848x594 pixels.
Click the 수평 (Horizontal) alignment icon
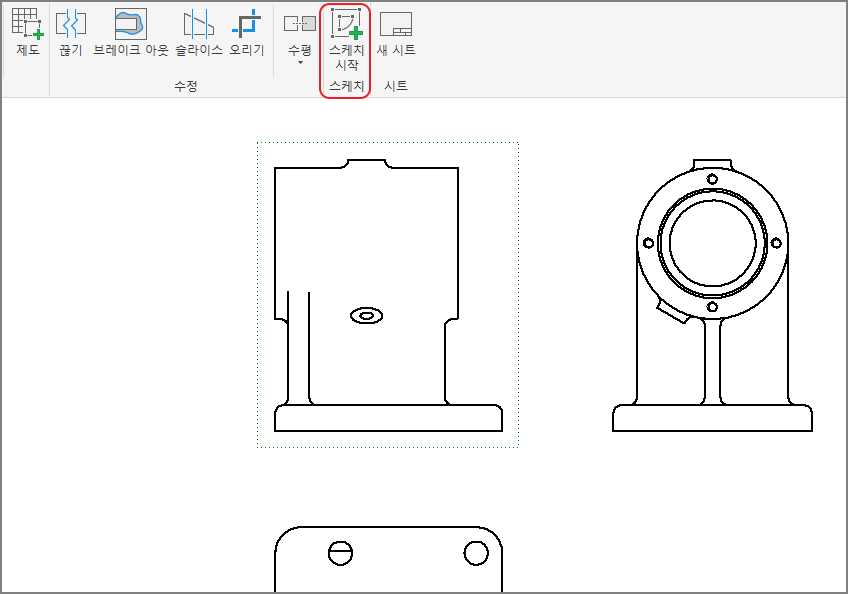point(300,24)
